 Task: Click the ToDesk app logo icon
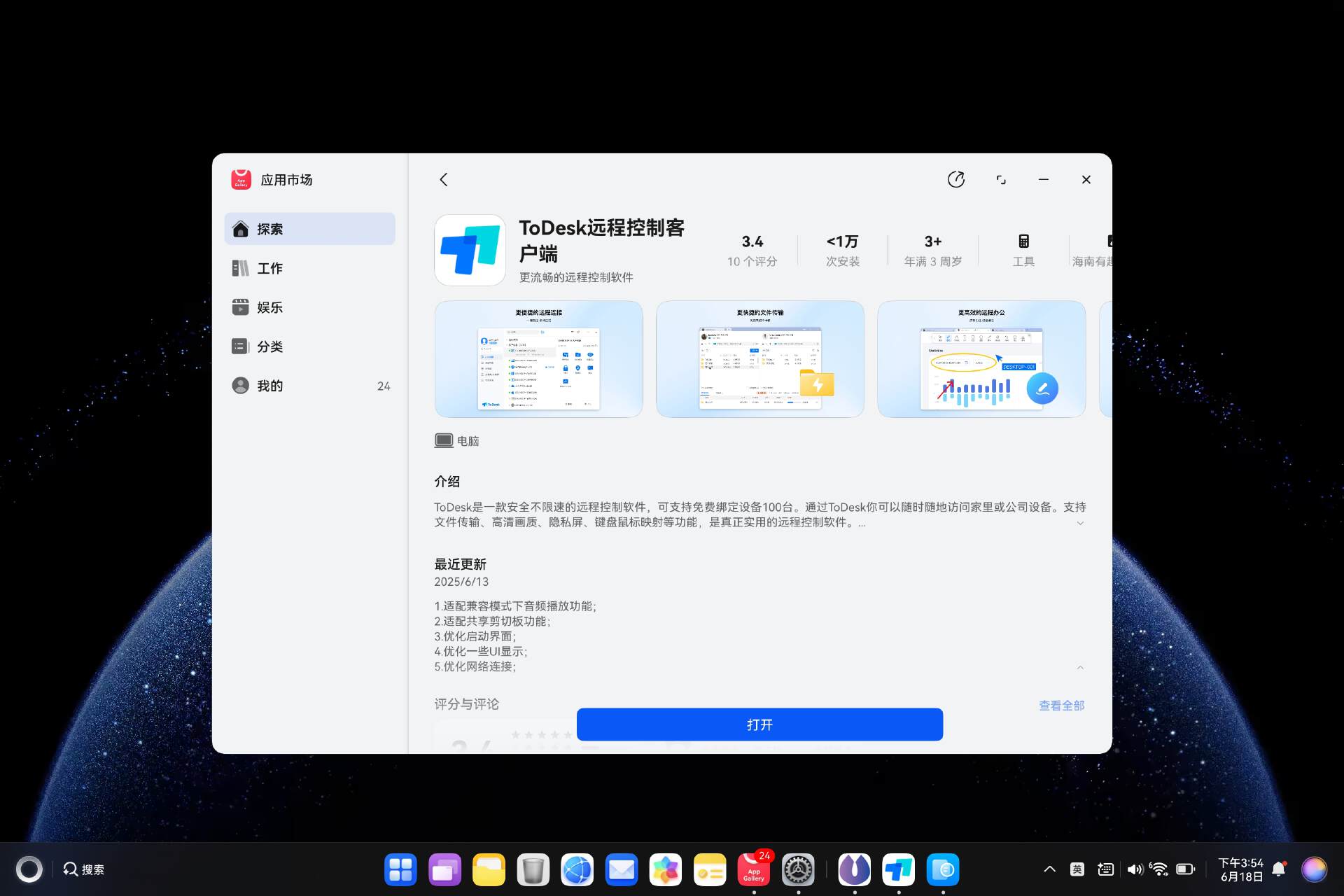(470, 251)
